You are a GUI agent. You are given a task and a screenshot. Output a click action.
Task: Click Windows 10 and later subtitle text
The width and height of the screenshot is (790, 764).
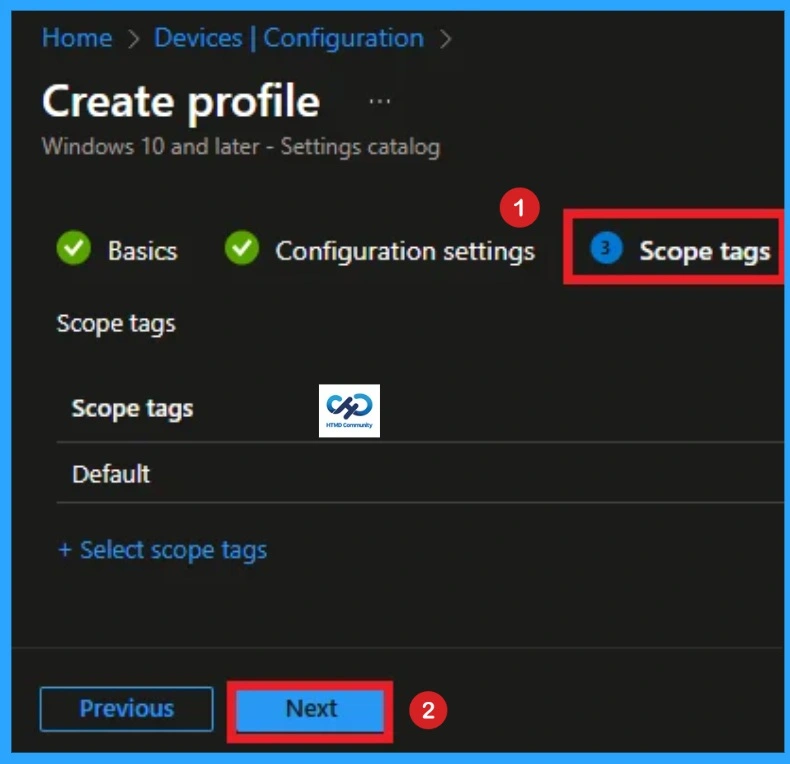pyautogui.click(x=241, y=147)
